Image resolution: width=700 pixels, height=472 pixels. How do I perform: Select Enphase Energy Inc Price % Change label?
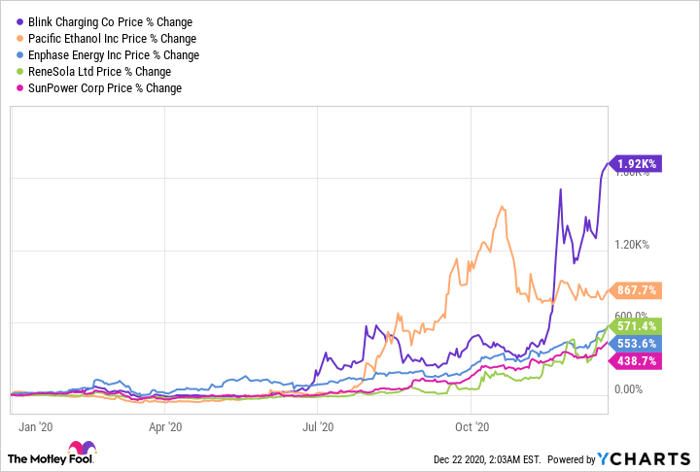tap(115, 55)
